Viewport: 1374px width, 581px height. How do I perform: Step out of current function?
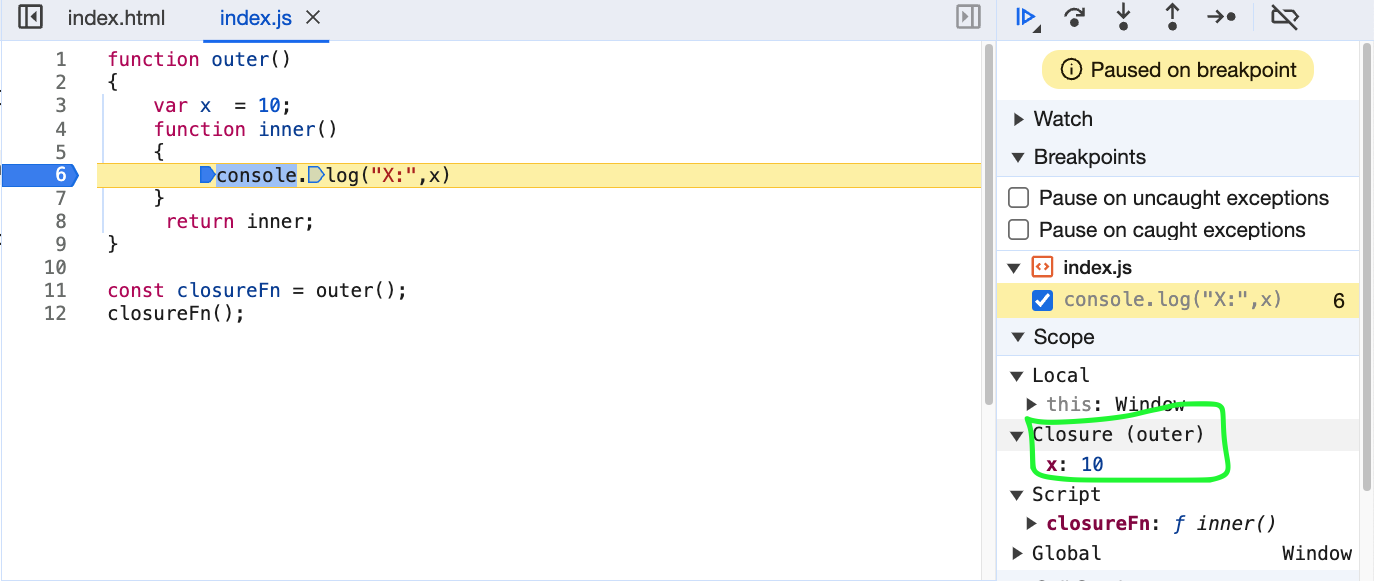(1172, 17)
